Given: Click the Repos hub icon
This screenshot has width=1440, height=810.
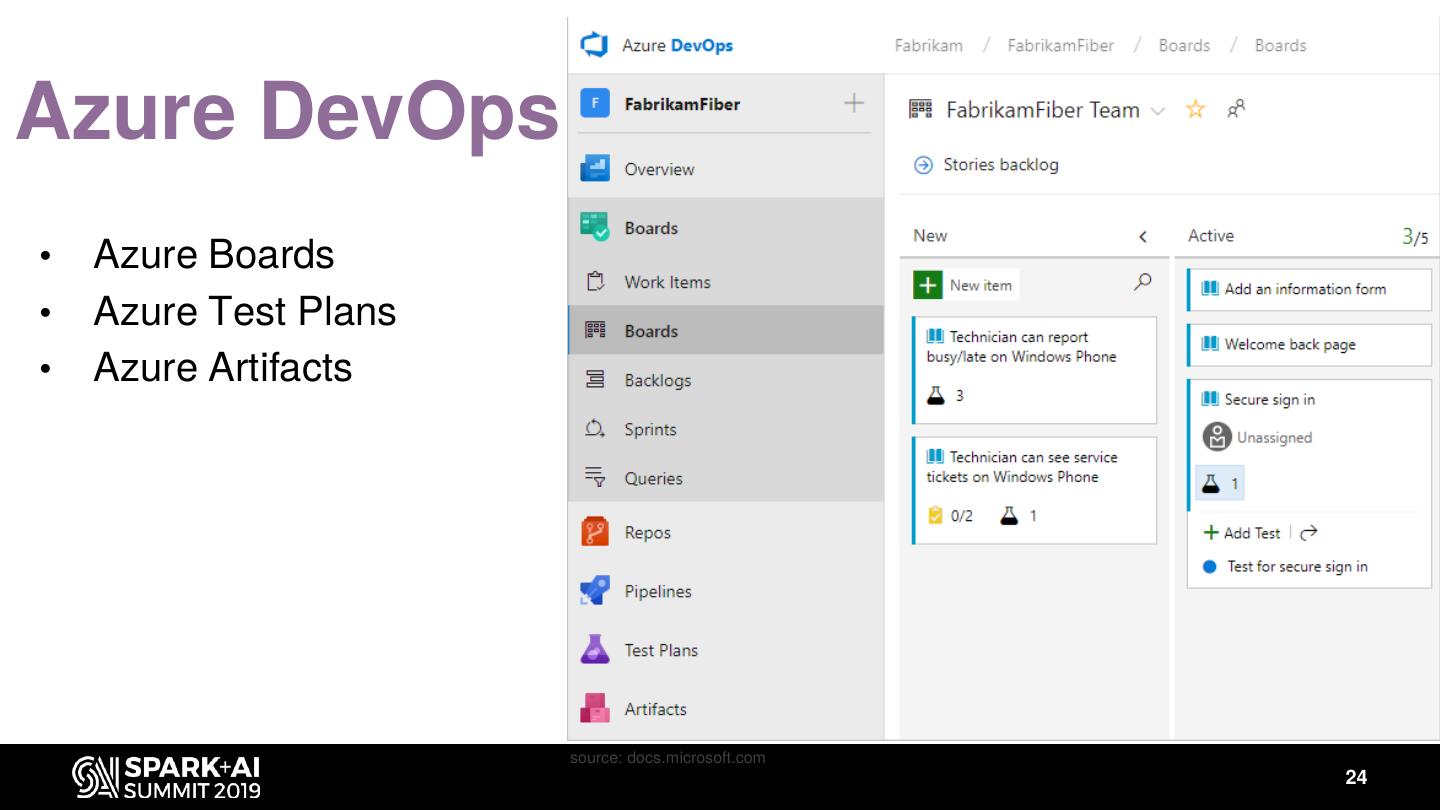Looking at the screenshot, I should pos(595,532).
